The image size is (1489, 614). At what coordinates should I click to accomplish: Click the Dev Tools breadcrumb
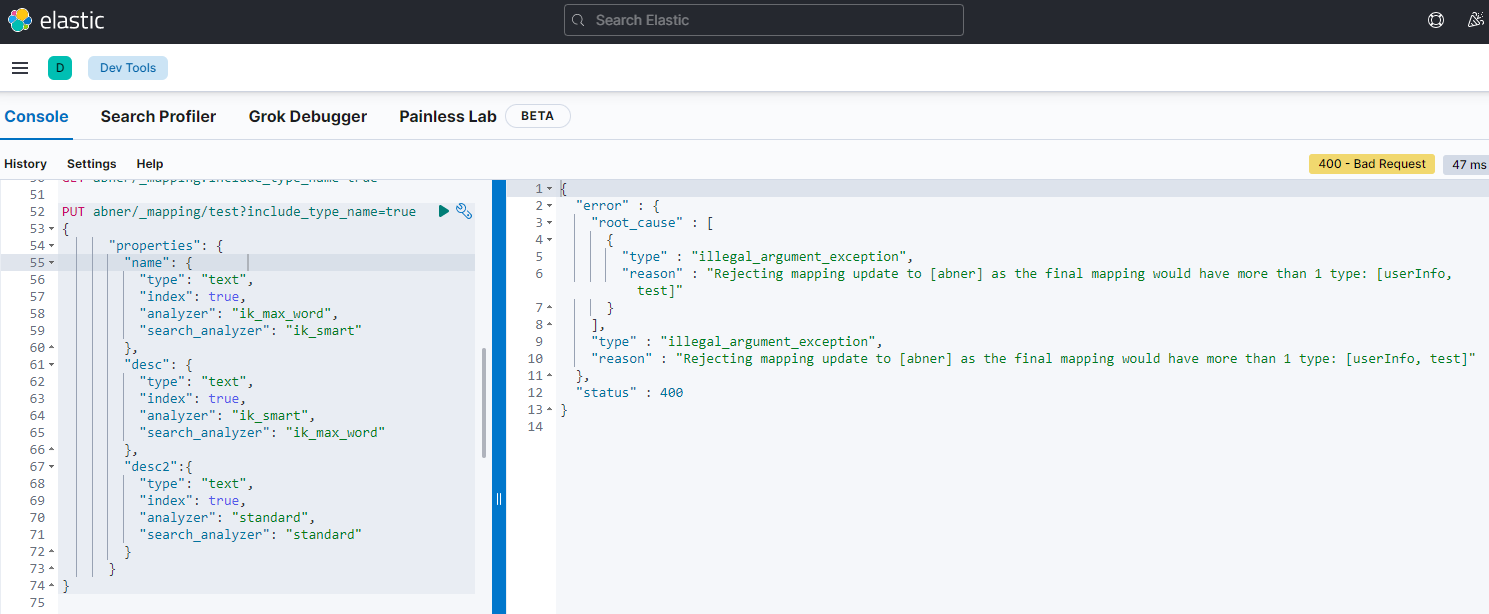[128, 68]
